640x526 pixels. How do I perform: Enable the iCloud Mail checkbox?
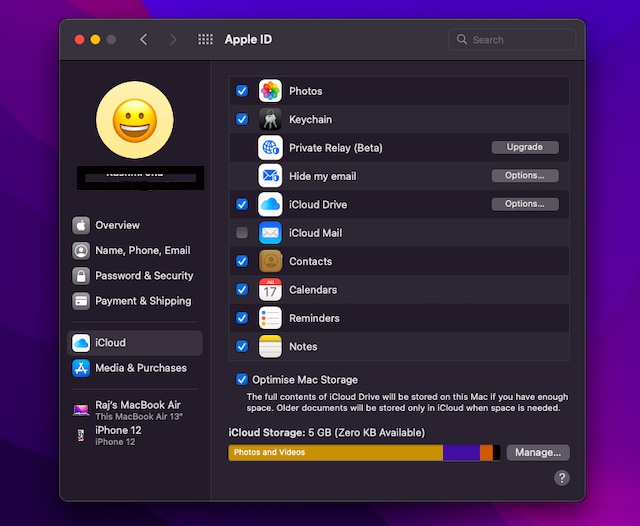tap(242, 233)
